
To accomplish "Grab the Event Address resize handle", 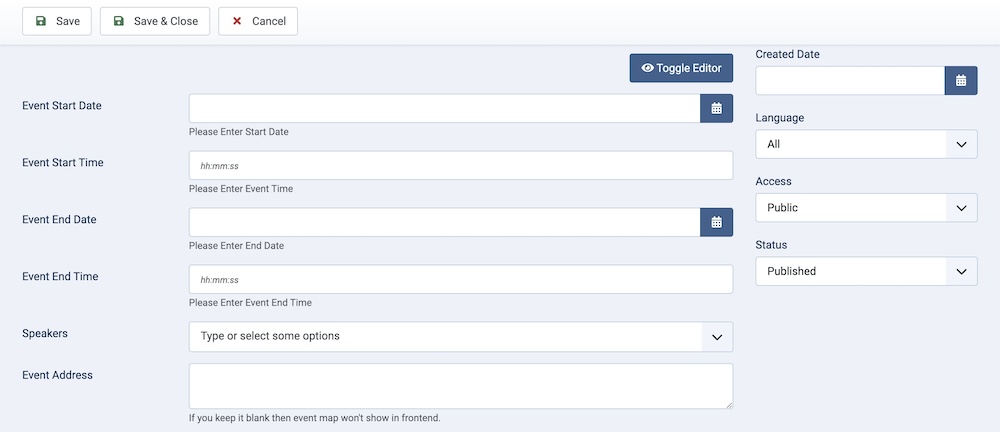I will 728,404.
